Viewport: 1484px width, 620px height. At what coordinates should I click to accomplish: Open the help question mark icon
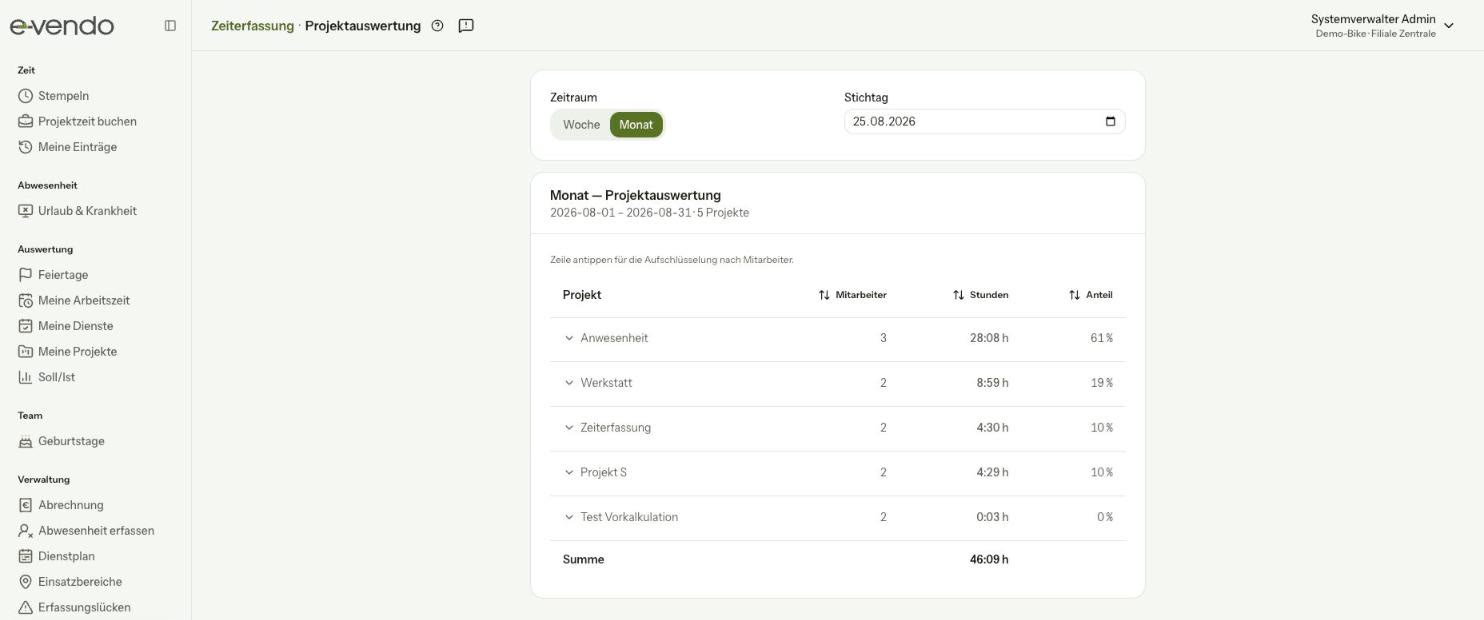pos(437,26)
